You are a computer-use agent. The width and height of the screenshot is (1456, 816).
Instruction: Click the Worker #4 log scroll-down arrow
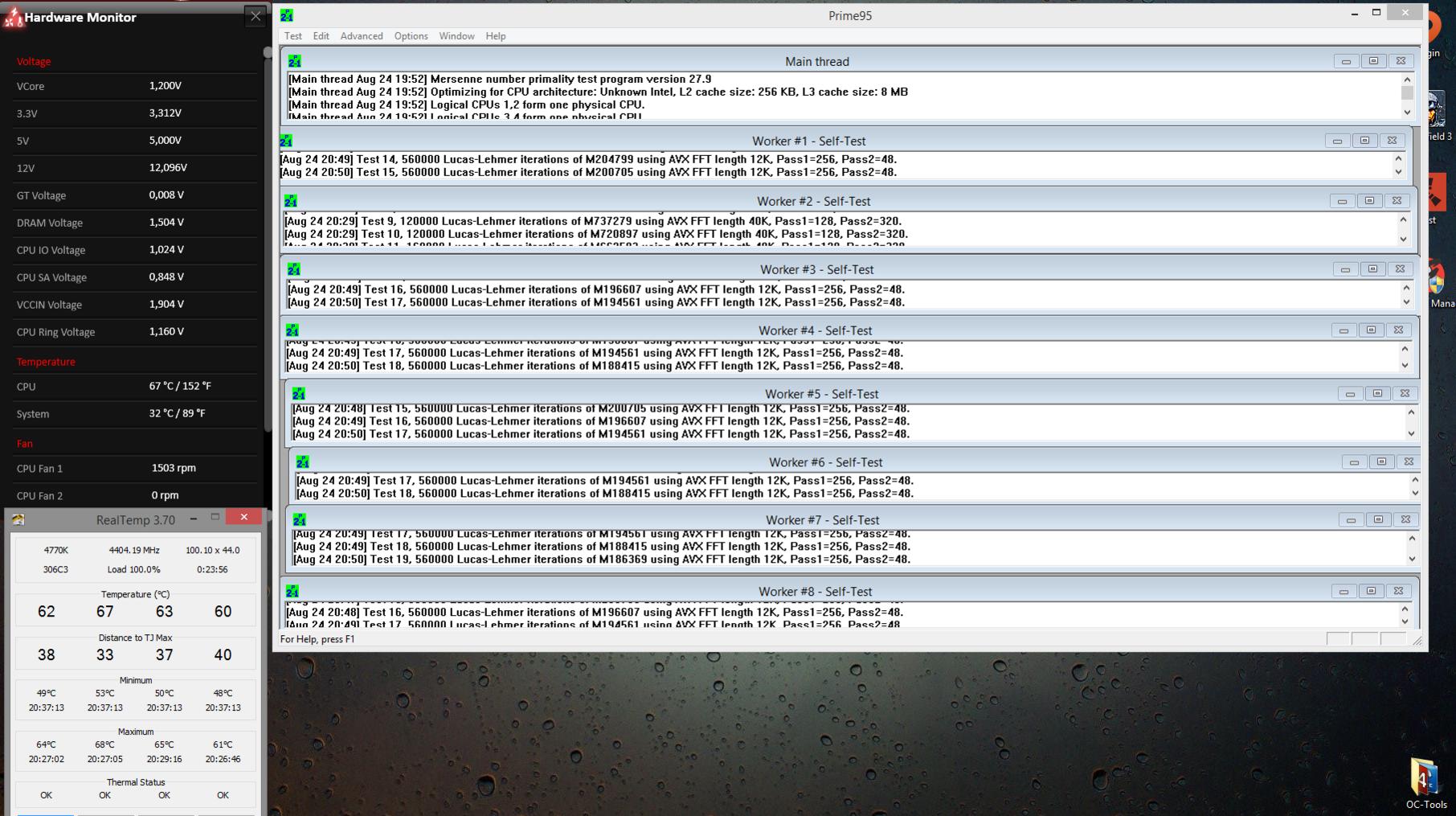pos(1405,366)
